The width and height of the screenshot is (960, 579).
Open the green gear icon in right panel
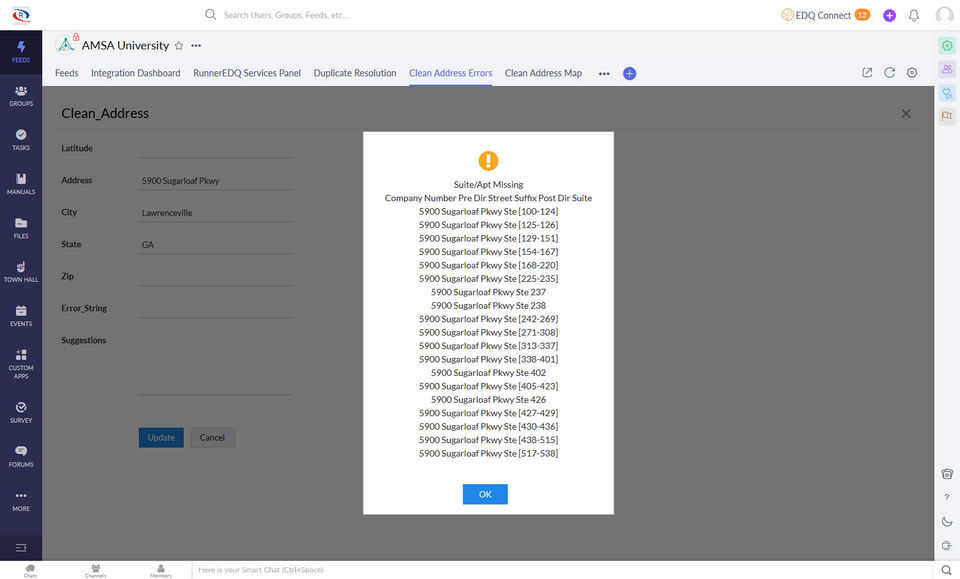pos(947,45)
